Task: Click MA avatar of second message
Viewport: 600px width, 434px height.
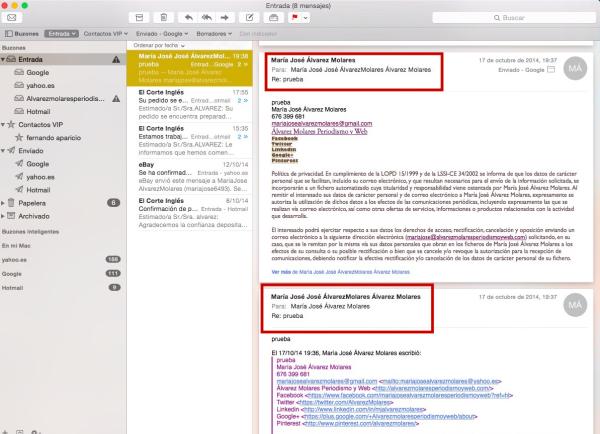Action: tap(575, 305)
